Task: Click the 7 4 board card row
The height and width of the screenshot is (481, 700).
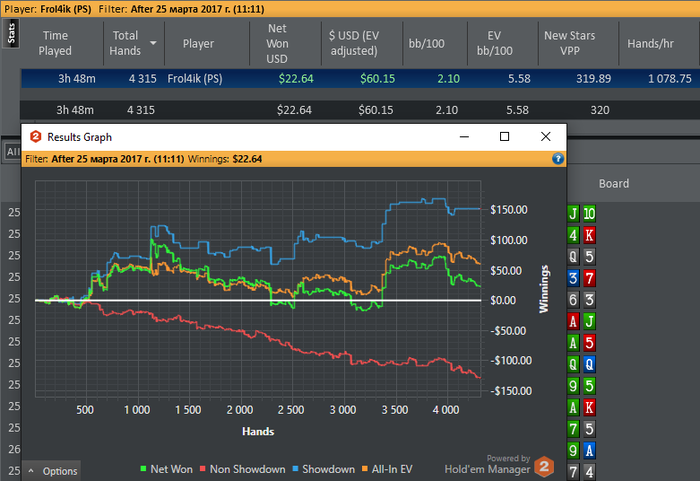Action: pyautogui.click(x=582, y=472)
